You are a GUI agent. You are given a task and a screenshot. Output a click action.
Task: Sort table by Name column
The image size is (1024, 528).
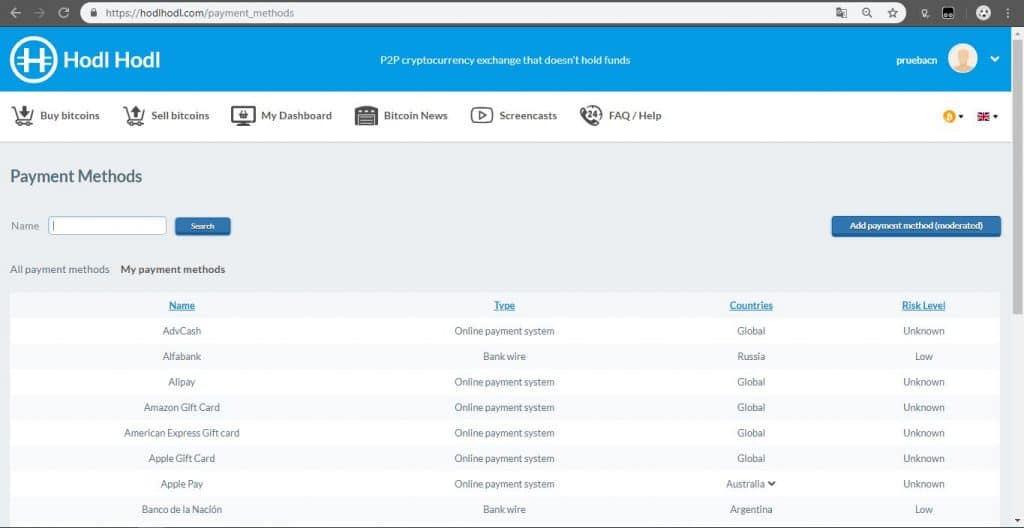click(x=182, y=305)
